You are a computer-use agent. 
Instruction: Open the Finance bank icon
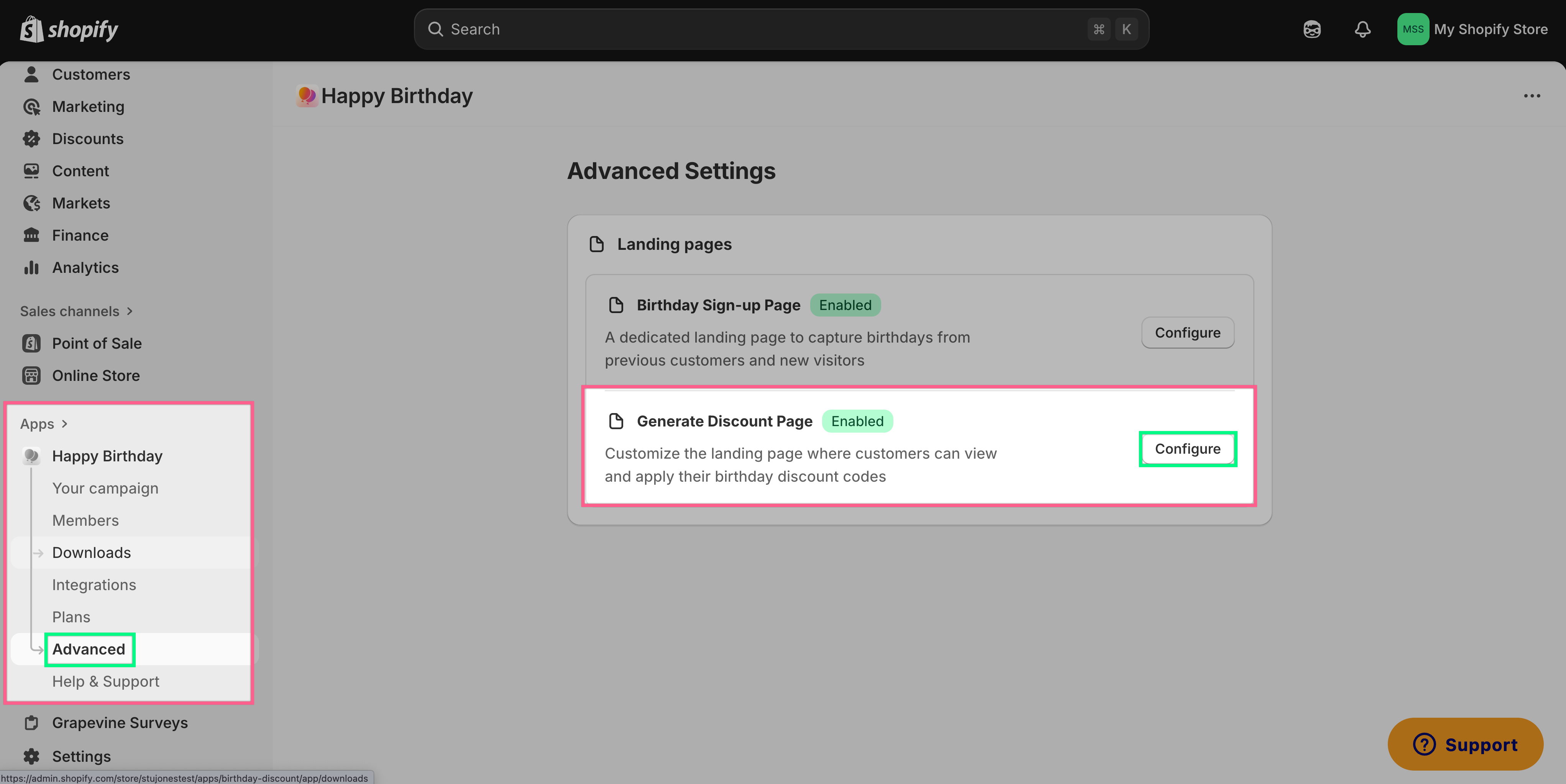tap(31, 235)
